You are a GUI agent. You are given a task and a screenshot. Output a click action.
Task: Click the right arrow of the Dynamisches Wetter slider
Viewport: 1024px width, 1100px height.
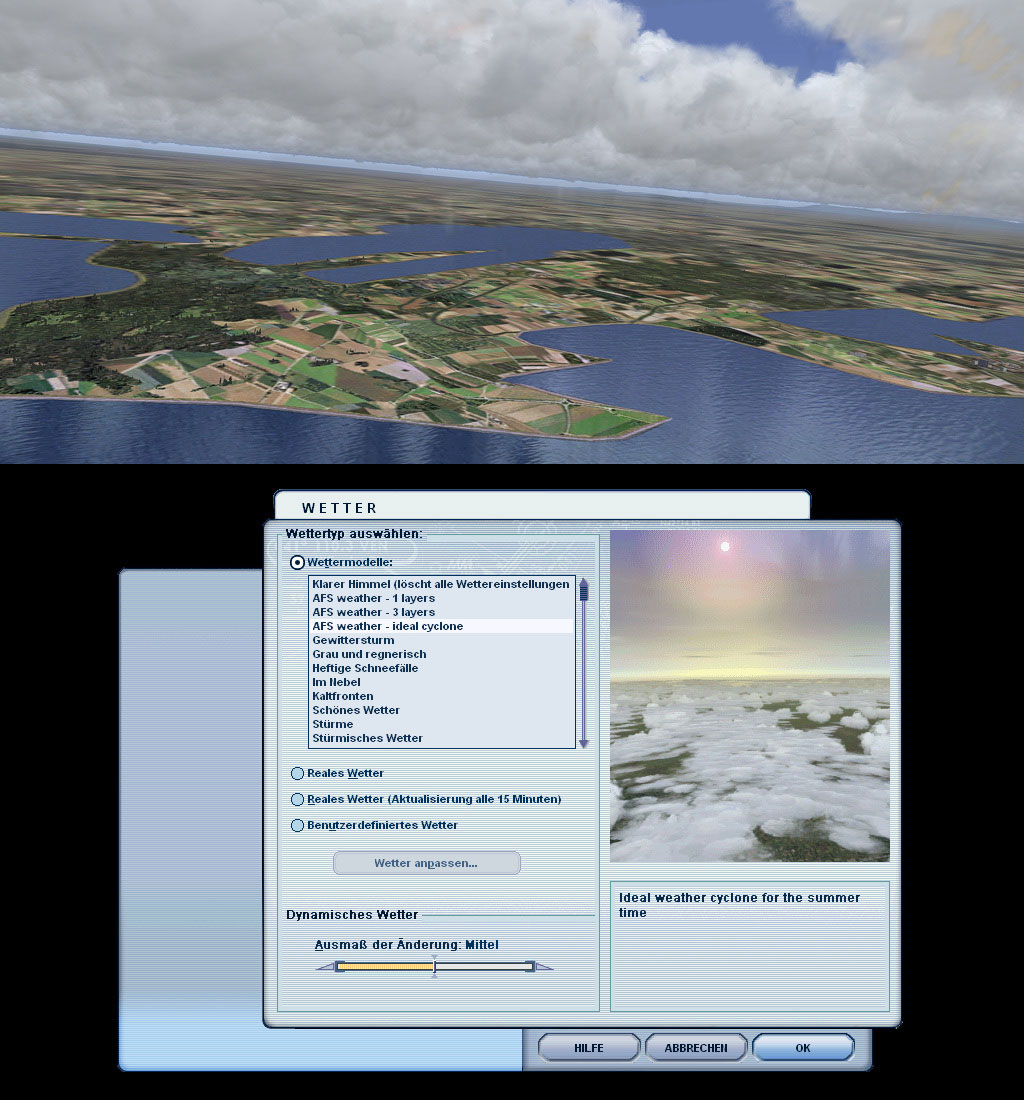pyautogui.click(x=543, y=965)
